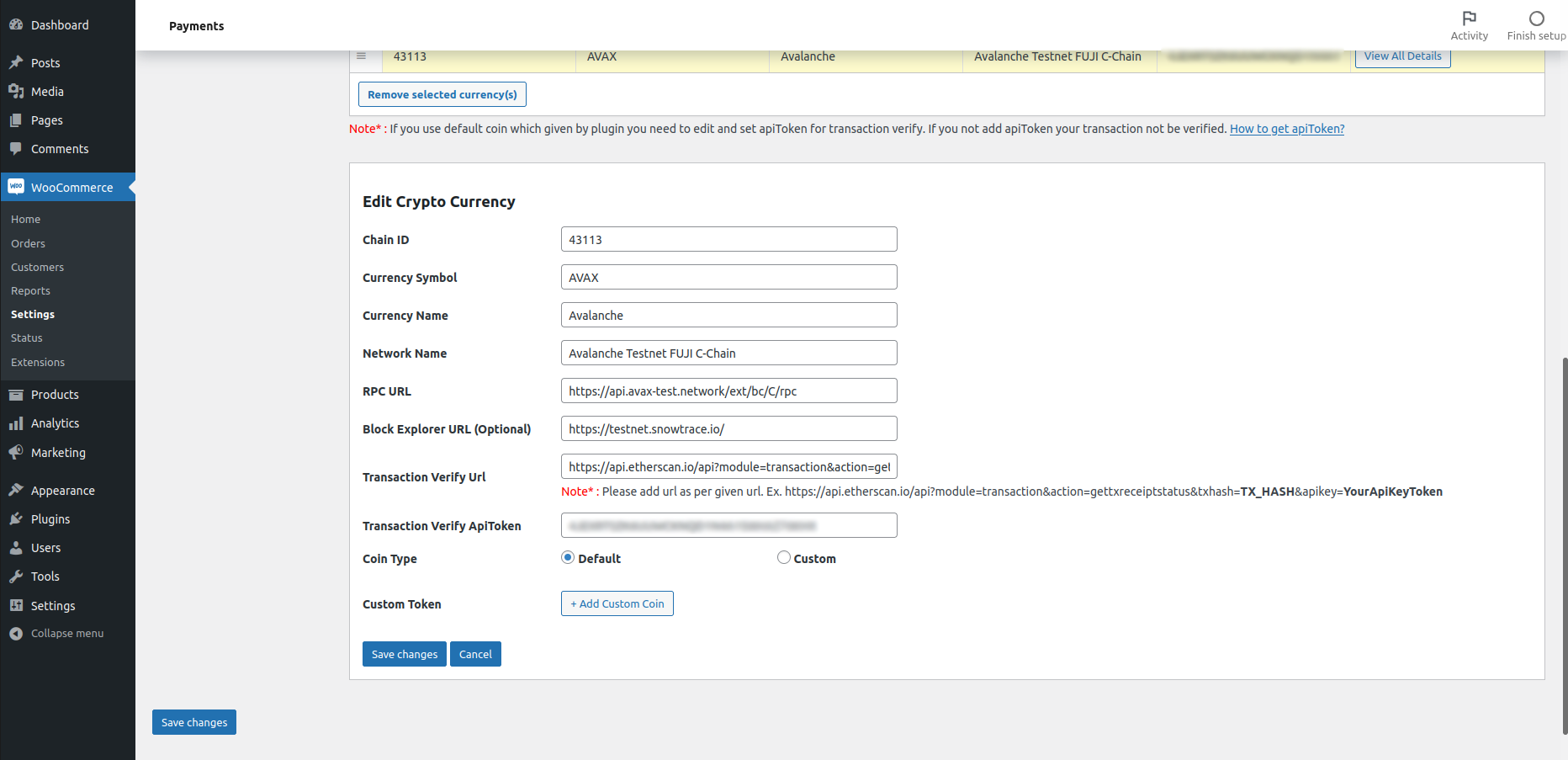
Task: Click the drag handle on the AVAX row
Action: (361, 56)
